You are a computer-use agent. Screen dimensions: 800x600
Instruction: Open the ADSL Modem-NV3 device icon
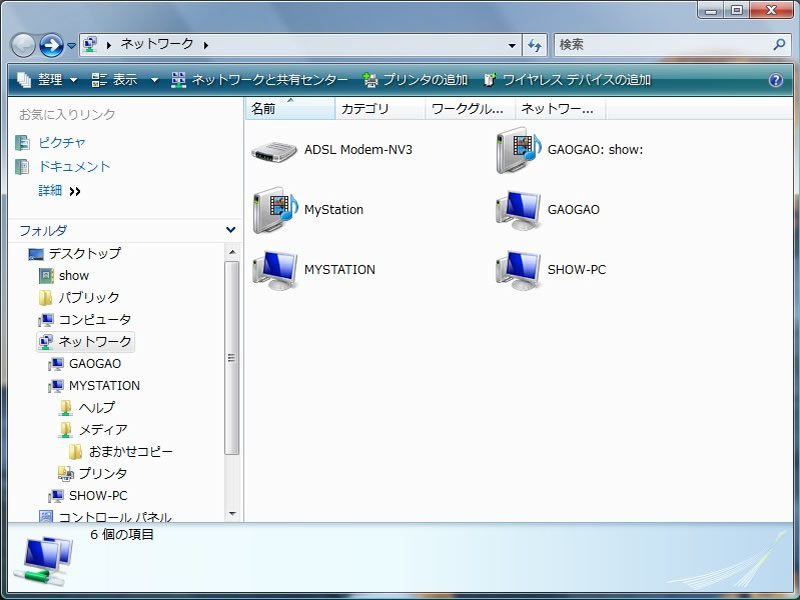275,150
